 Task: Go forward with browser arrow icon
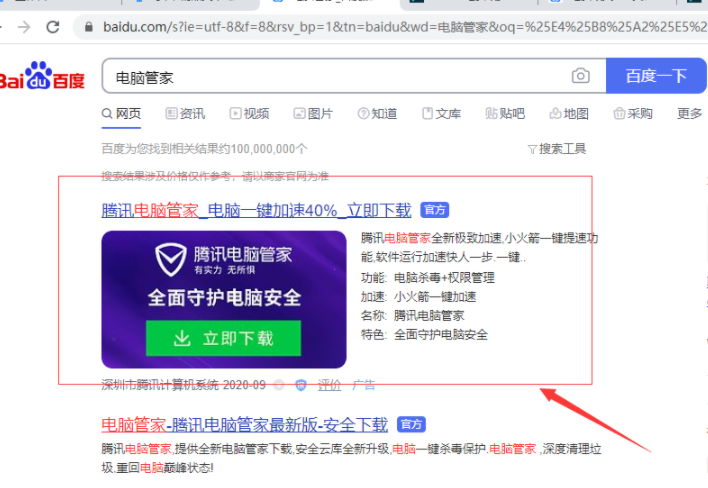(x=24, y=27)
